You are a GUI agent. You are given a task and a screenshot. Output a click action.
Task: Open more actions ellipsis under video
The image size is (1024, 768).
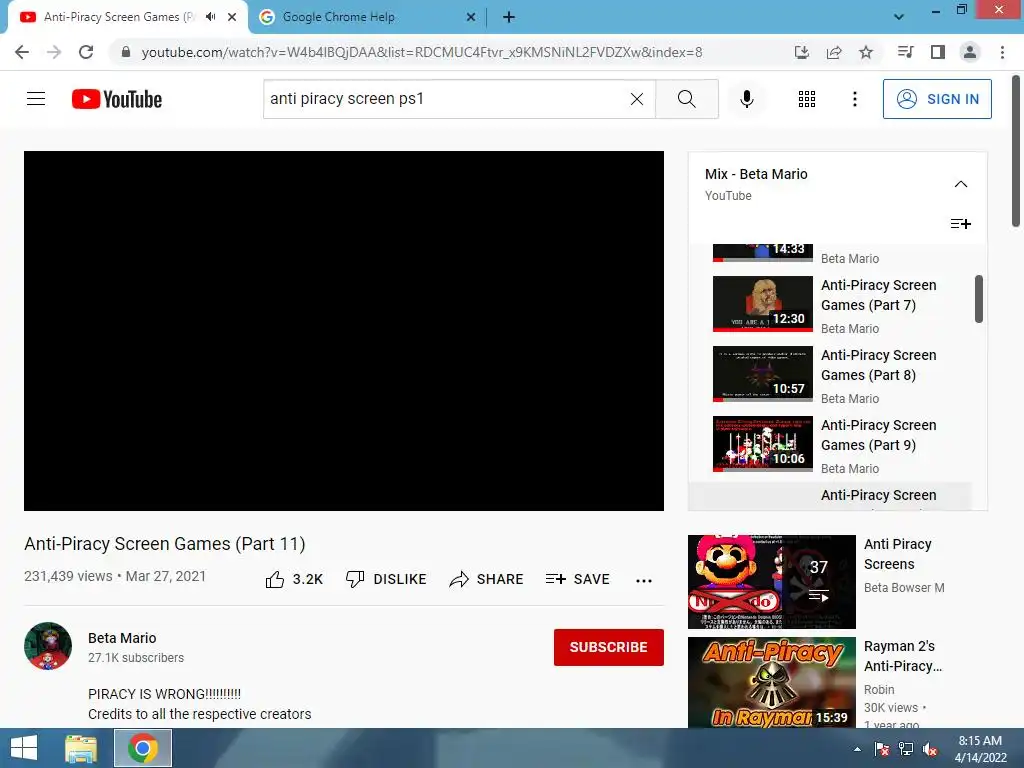tap(644, 581)
